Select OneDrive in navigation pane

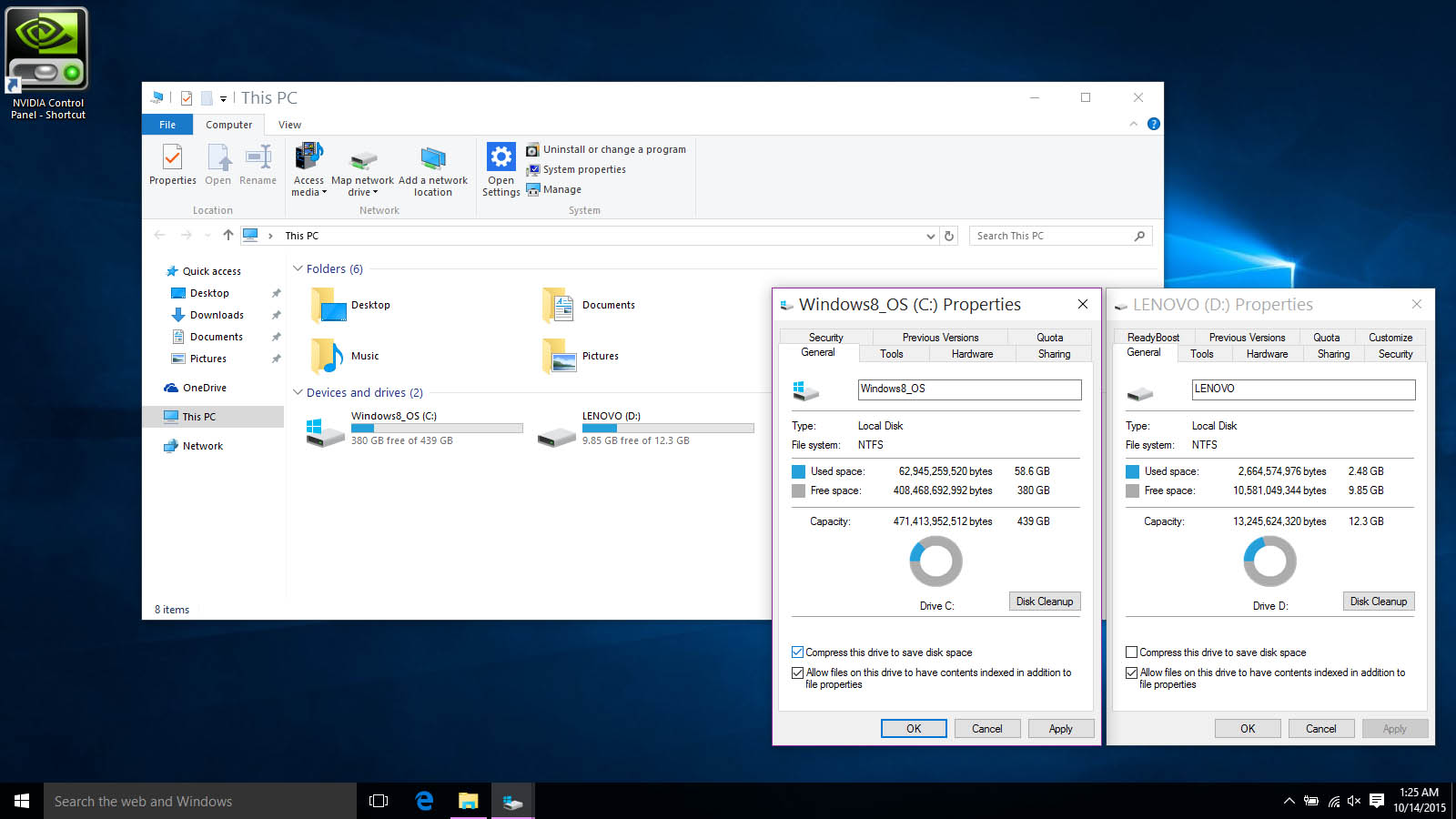(x=196, y=388)
